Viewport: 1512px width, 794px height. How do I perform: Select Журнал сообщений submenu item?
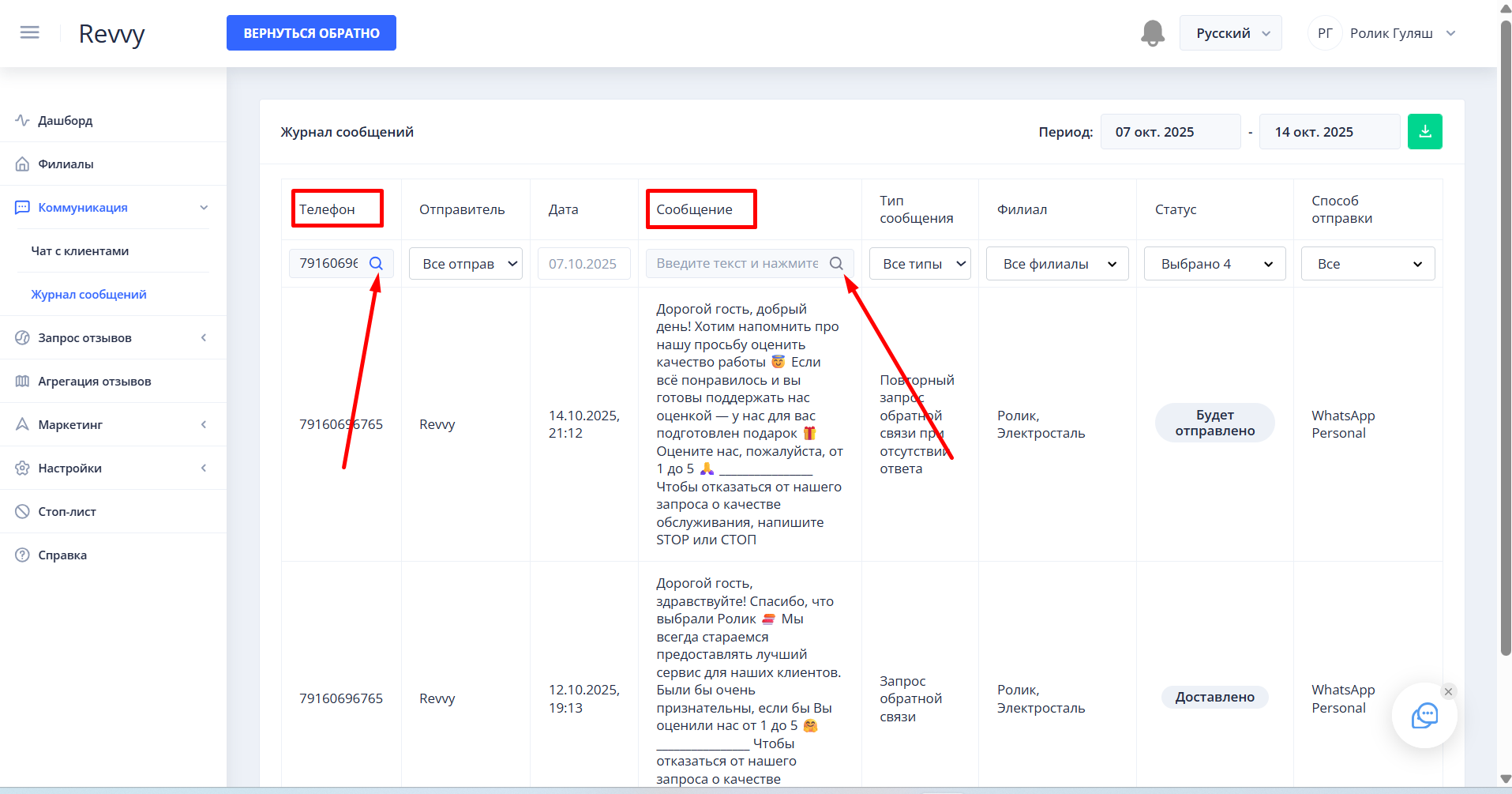point(88,294)
